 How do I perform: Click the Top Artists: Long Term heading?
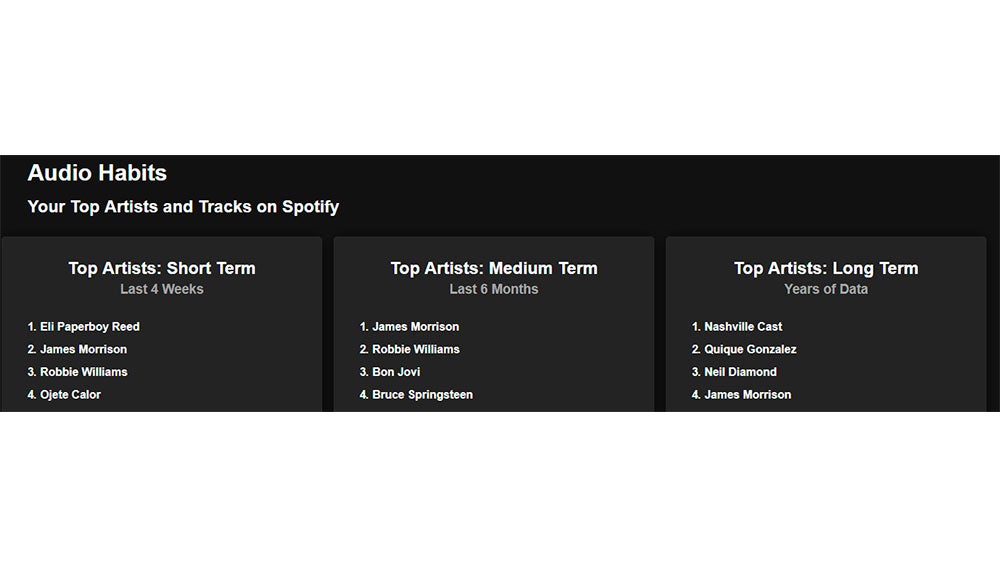(826, 268)
